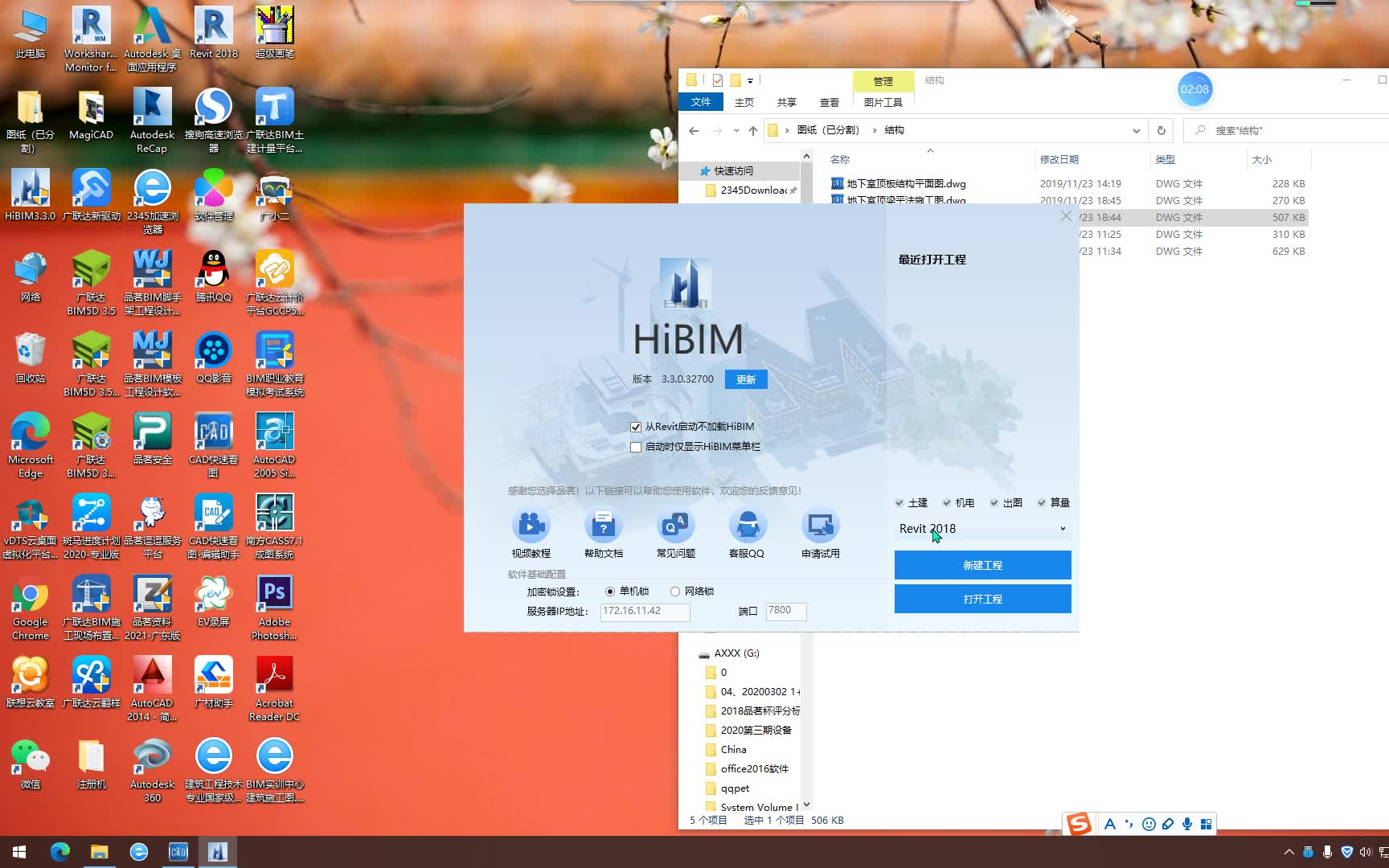The image size is (1389, 868).
Task: Switch to 图片工具 ribbon tab
Action: (883, 102)
